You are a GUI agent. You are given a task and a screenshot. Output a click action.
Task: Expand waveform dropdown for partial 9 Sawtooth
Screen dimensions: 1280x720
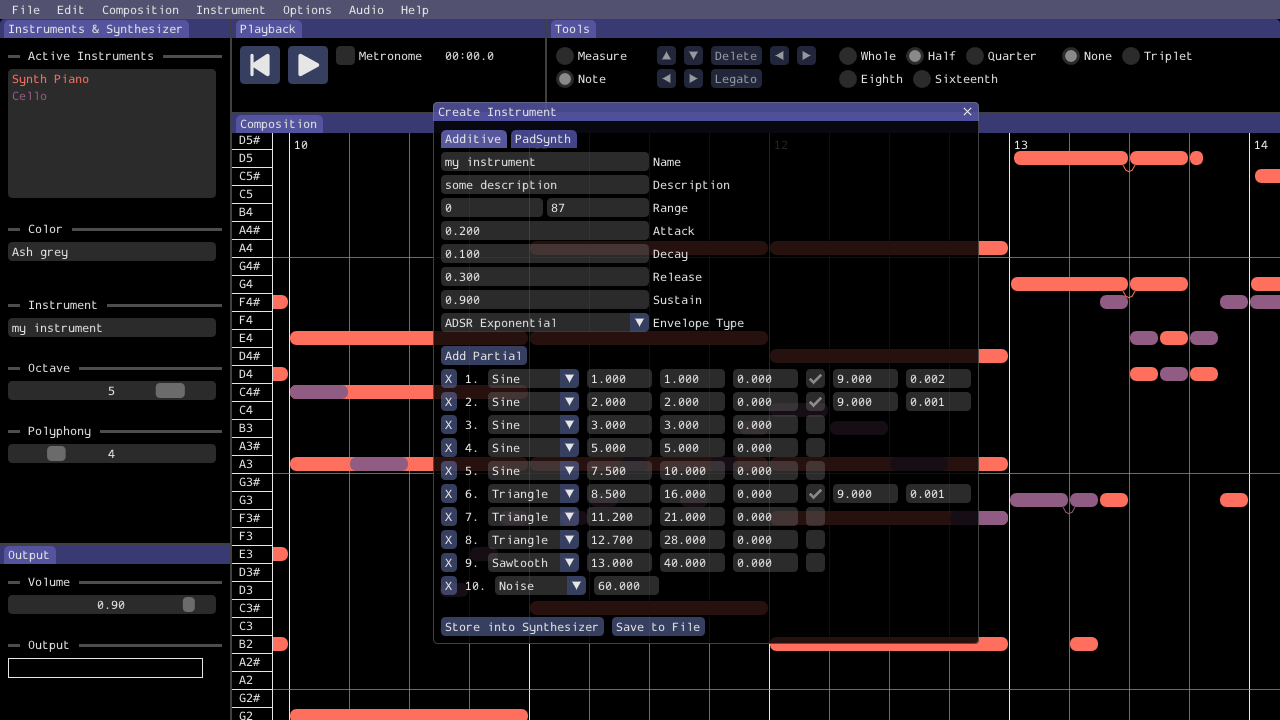[x=569, y=563]
